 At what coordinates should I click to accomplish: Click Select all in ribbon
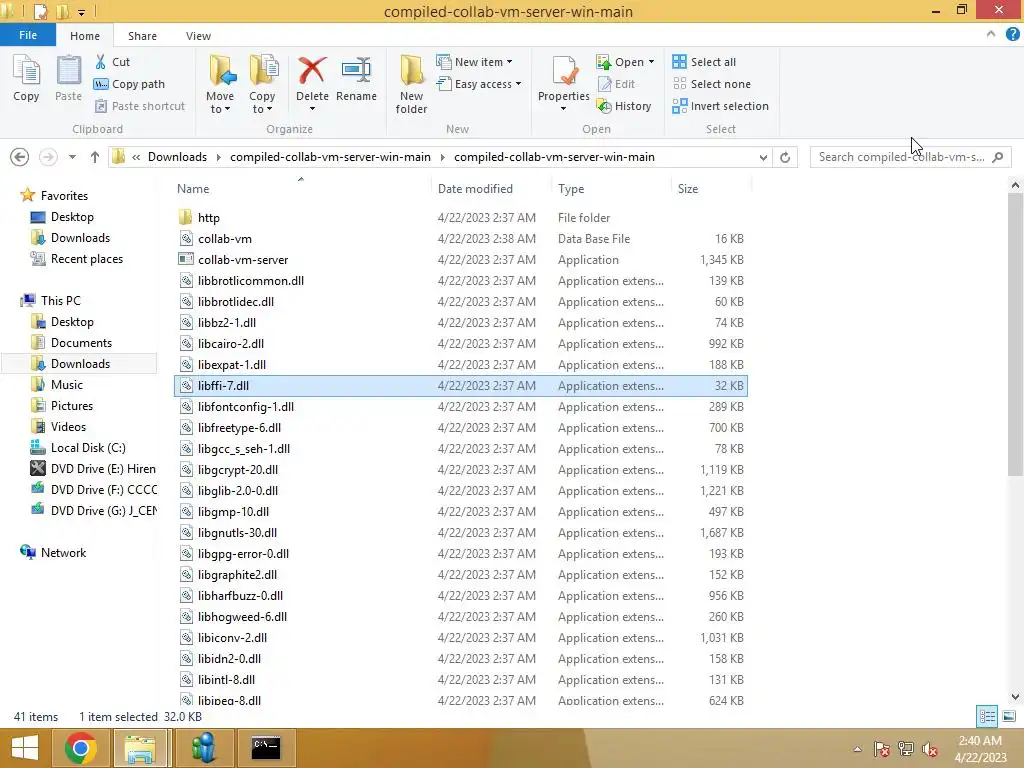click(x=705, y=62)
